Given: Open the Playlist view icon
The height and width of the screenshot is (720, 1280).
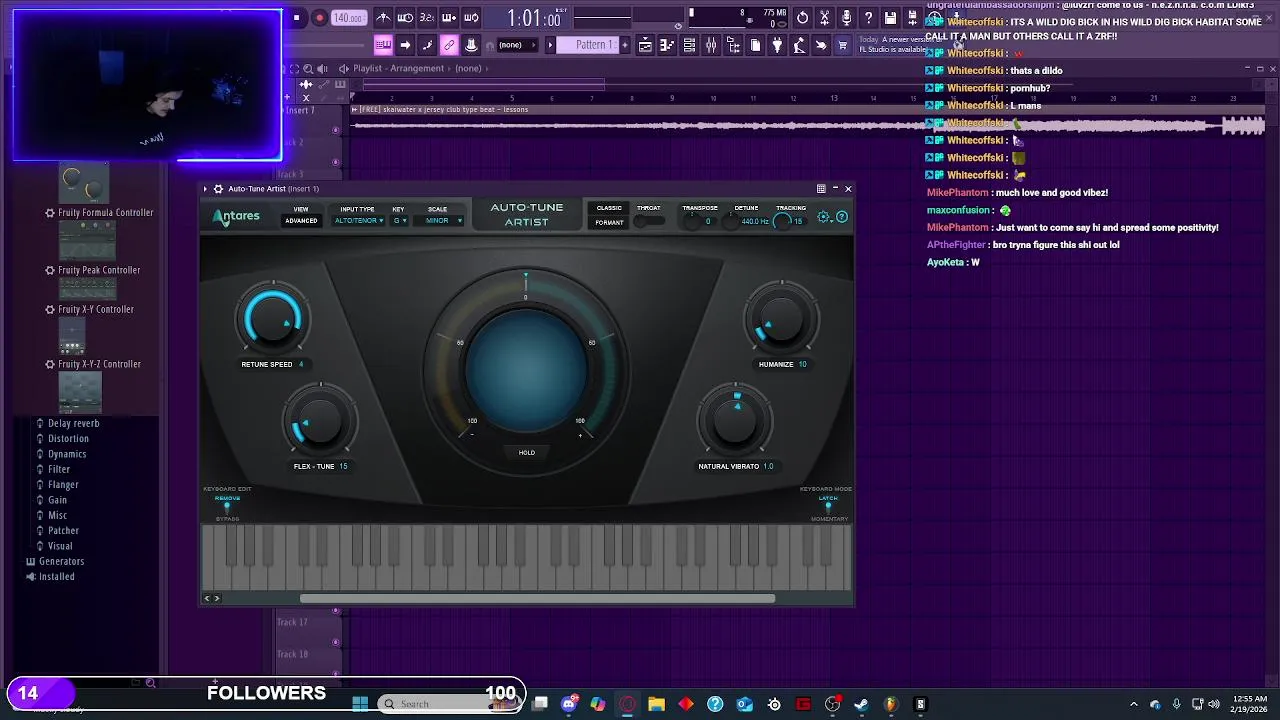Looking at the screenshot, I should click(645, 45).
